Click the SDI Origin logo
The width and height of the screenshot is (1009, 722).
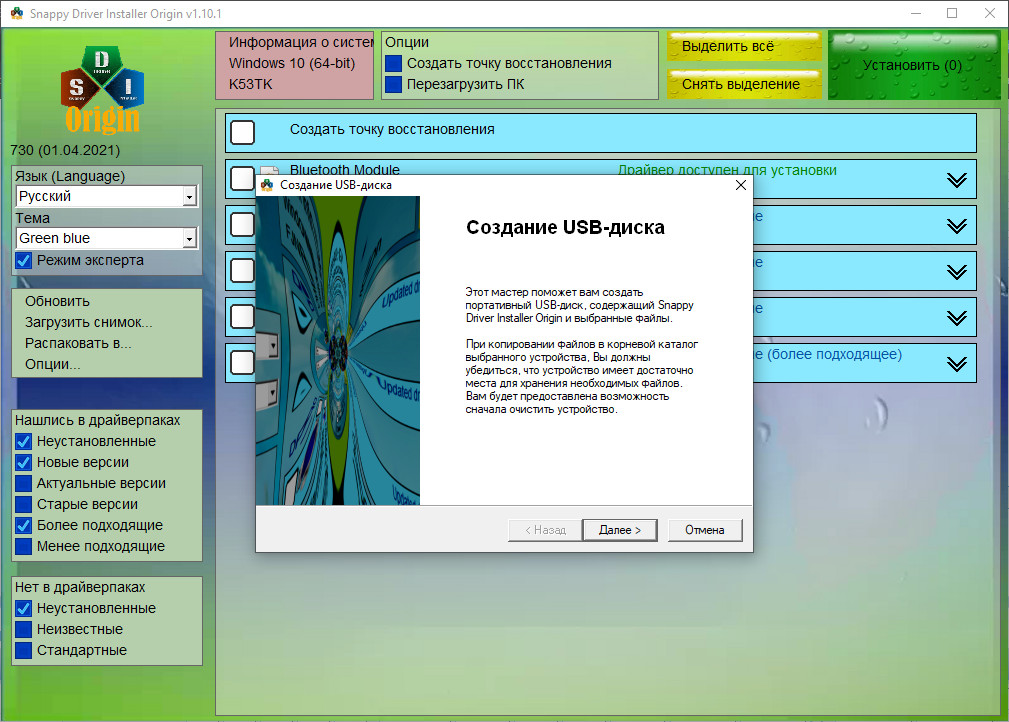pos(101,88)
